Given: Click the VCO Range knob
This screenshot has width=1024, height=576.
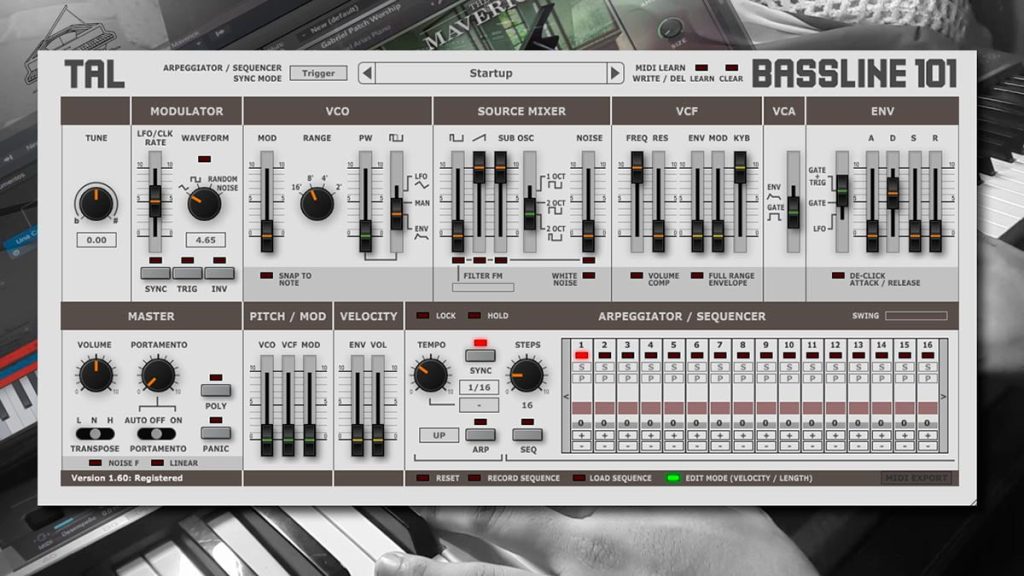Looking at the screenshot, I should [x=317, y=203].
